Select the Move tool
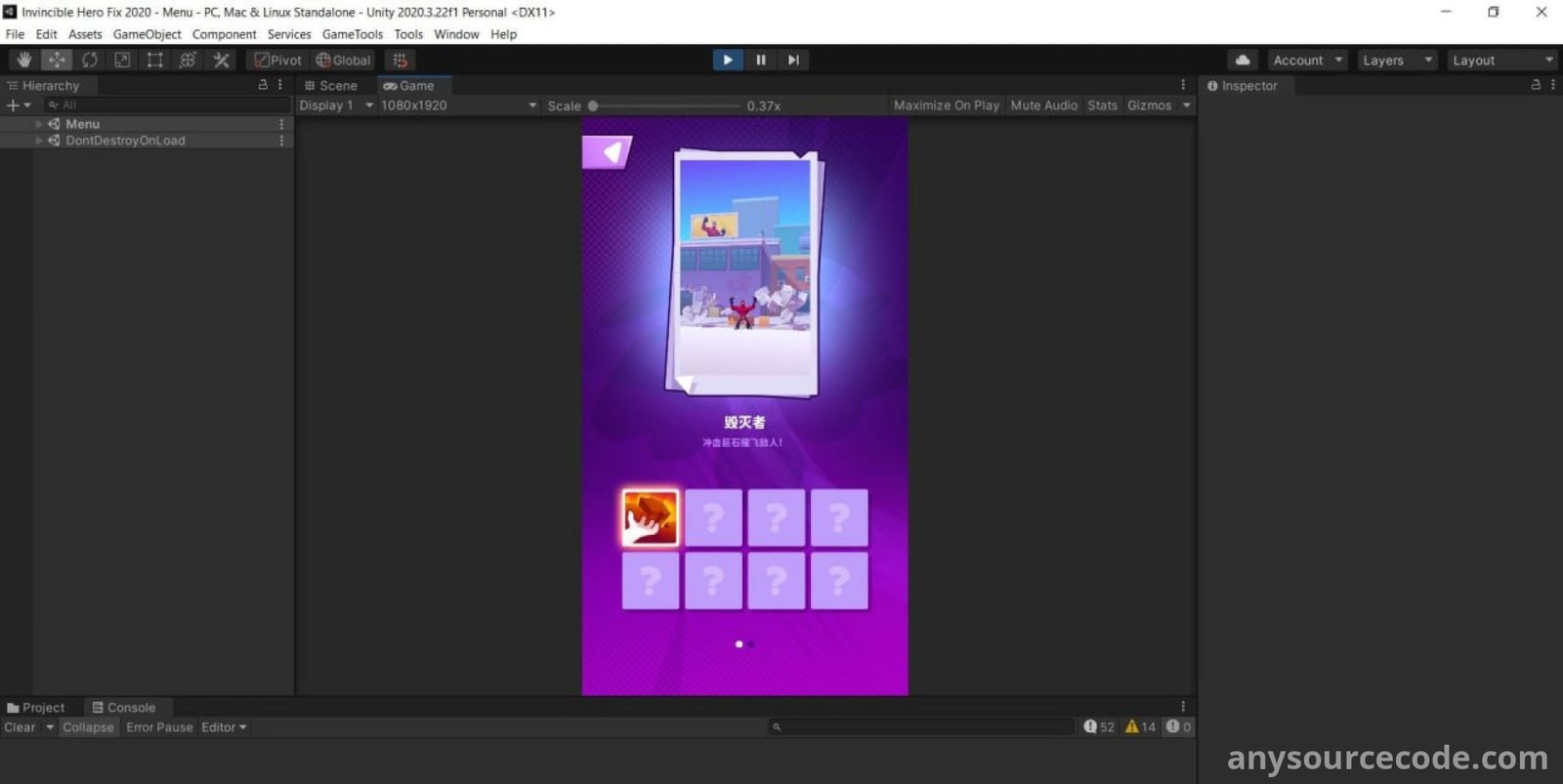1563x784 pixels. 57,60
